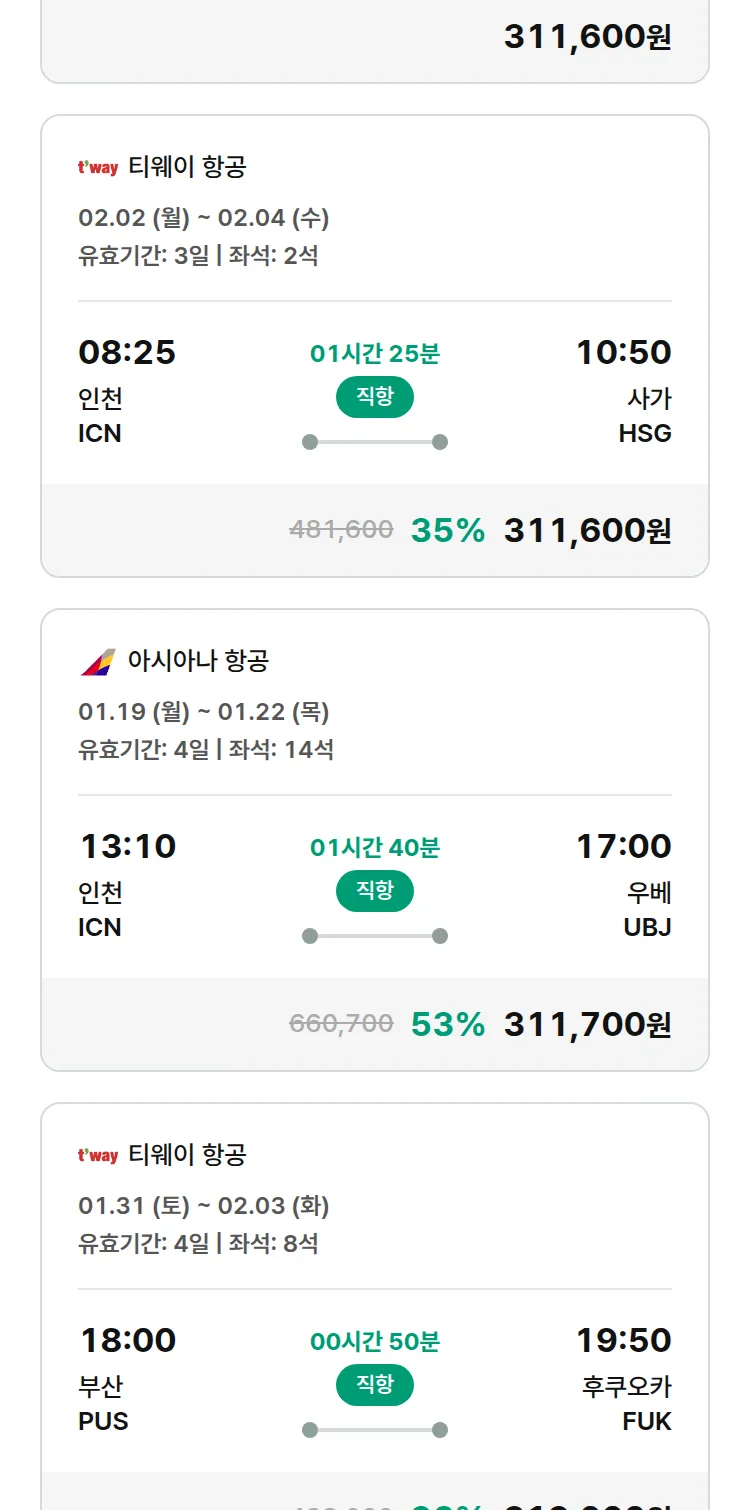Click the 직항 badge on Ube flight
The height and width of the screenshot is (1510, 750).
pos(375,891)
